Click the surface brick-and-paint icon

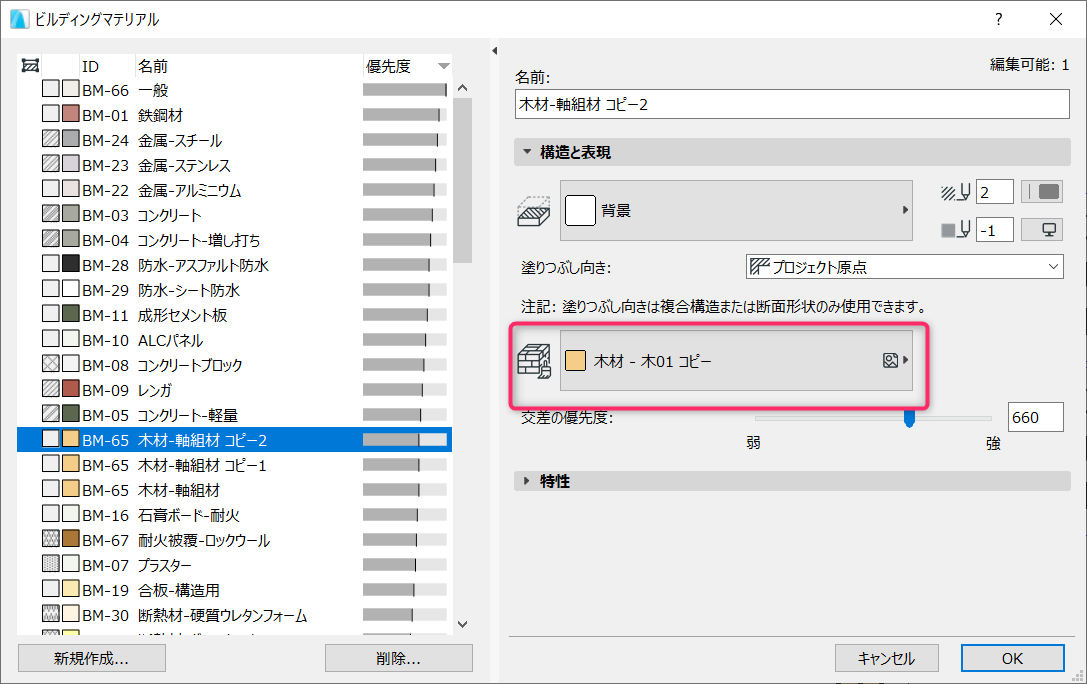534,361
